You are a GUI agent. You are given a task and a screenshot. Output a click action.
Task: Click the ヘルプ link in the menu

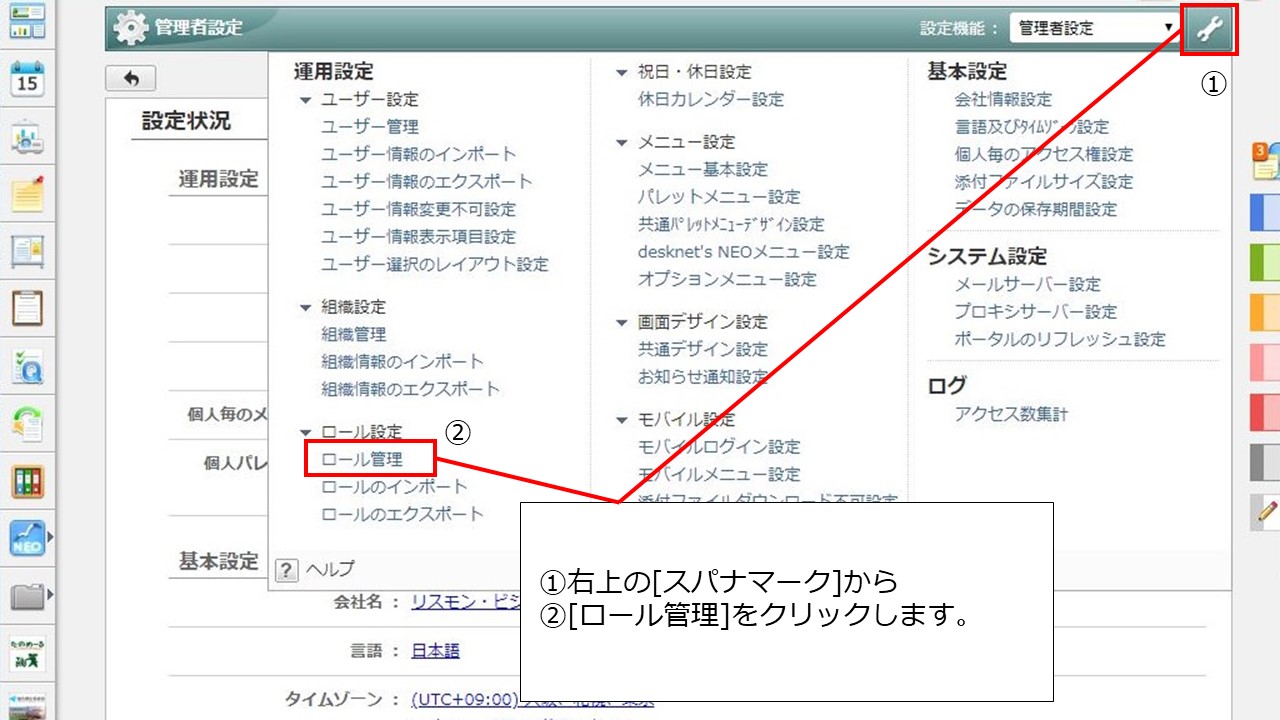point(330,569)
